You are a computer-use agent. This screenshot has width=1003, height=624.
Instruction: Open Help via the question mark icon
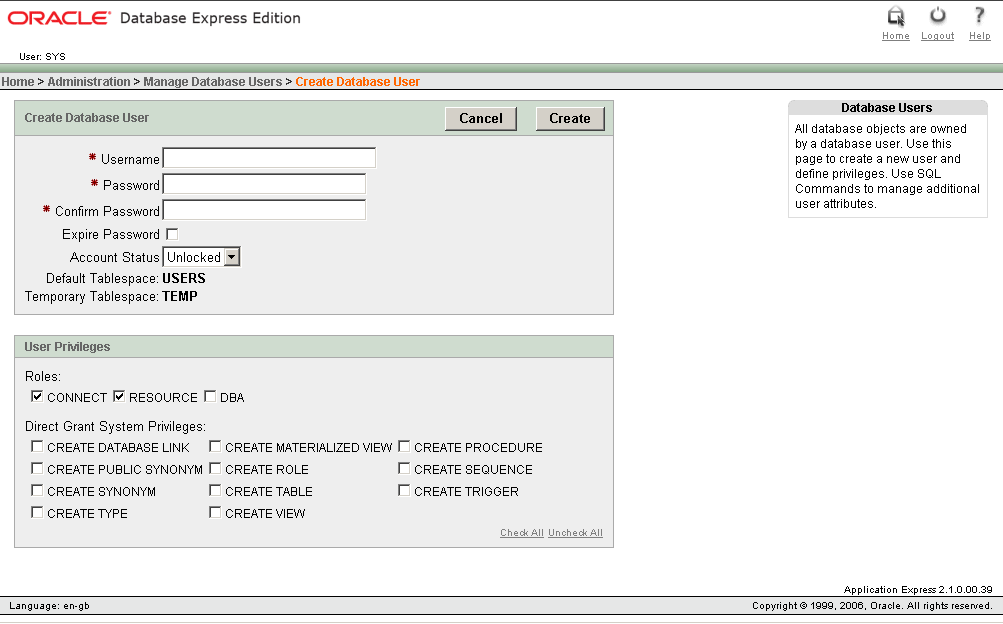tap(979, 15)
